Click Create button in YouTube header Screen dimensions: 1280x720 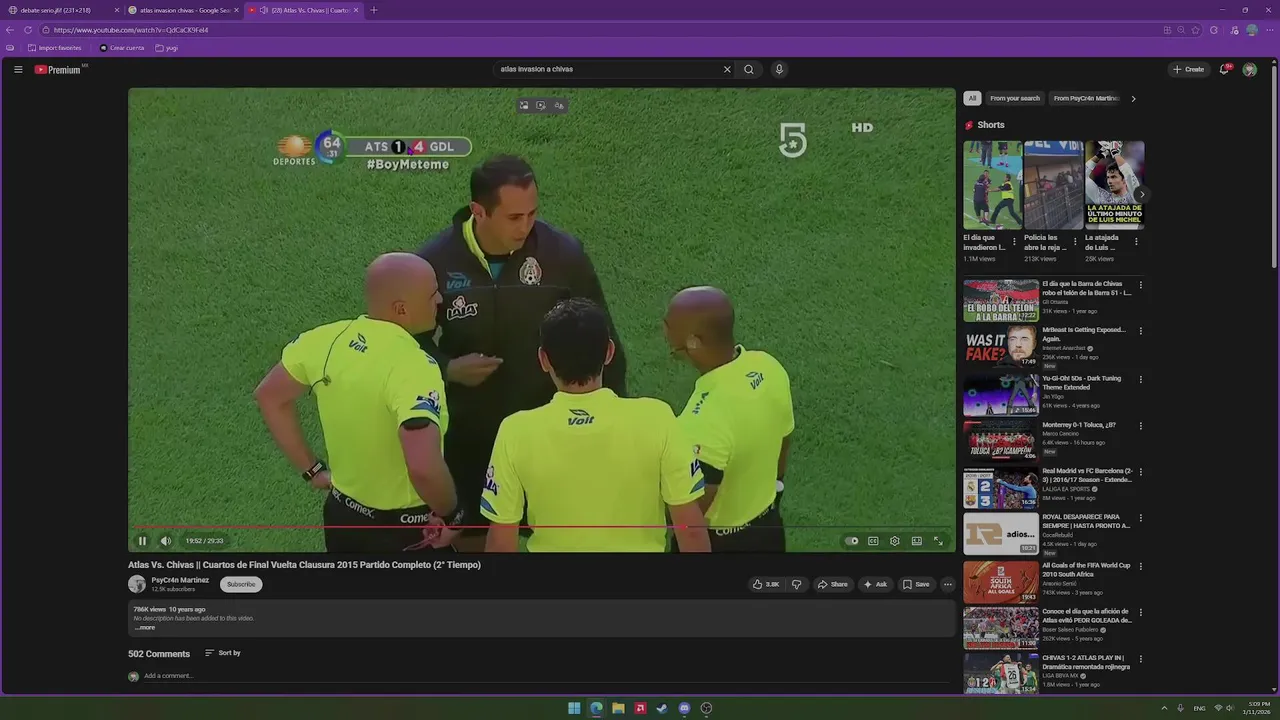click(1188, 69)
